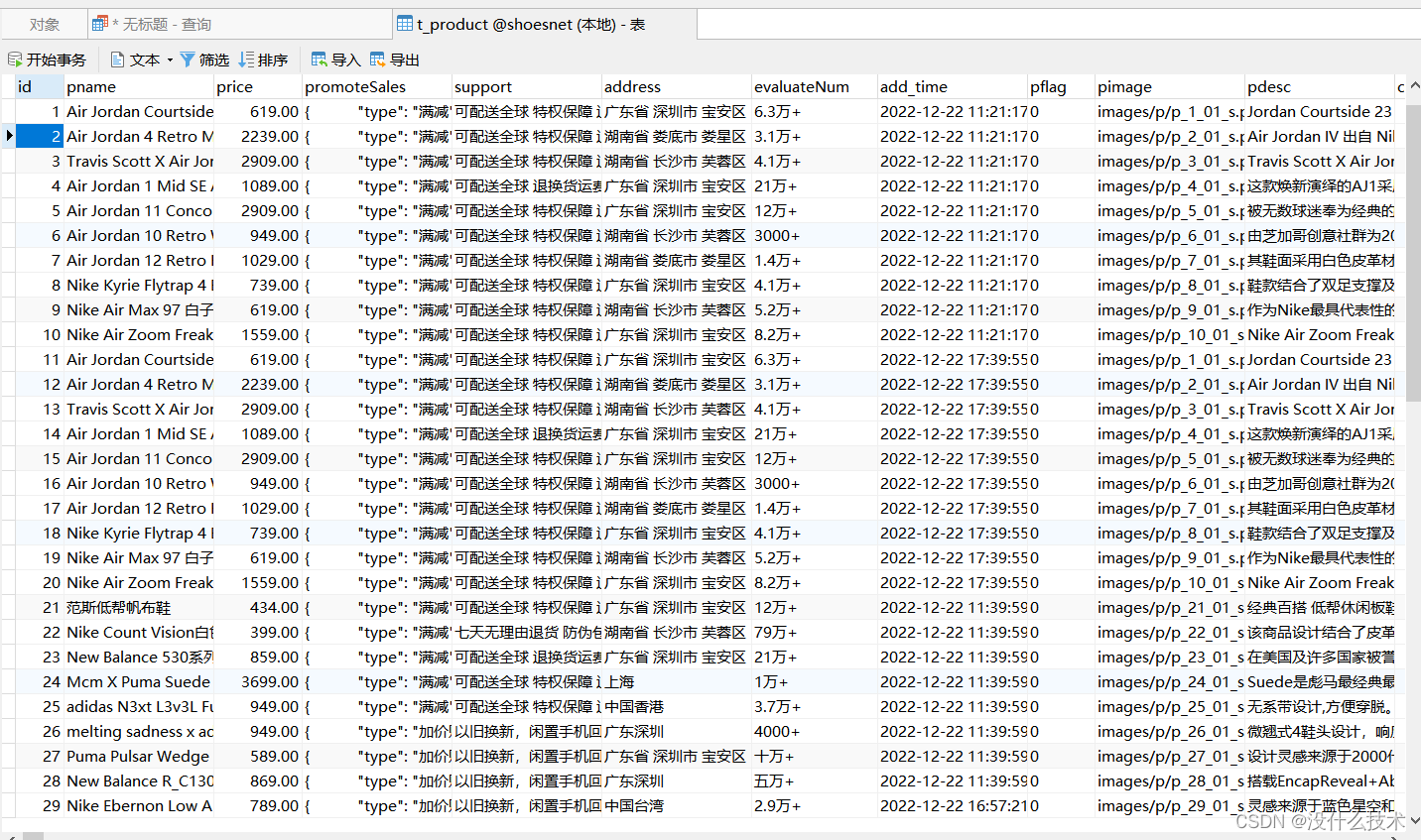Click the Sort (排序) icon

point(247,60)
